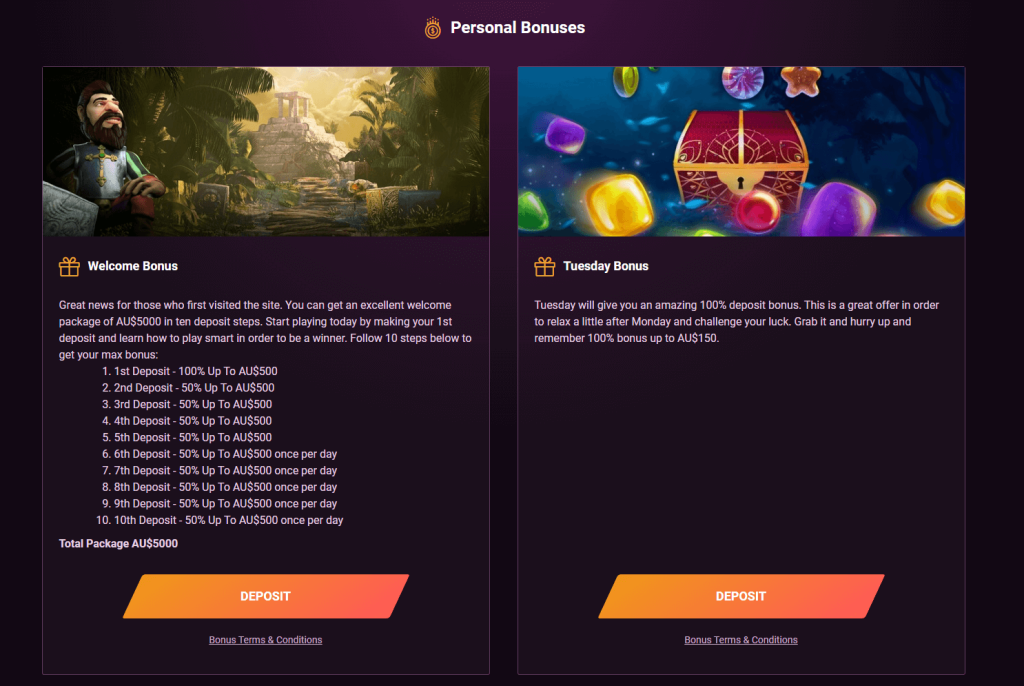Screen dimensions: 1024x686
Task: Open Bonus Terms & Conditions under Tuesday Bonus
Action: (740, 639)
